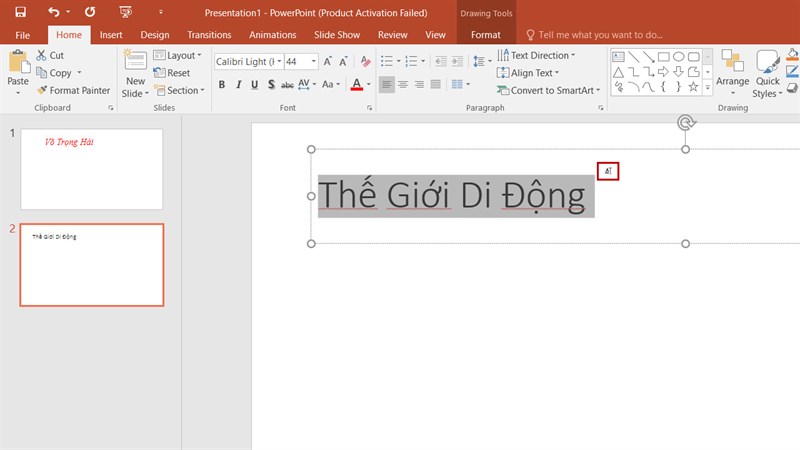This screenshot has height=450, width=800.
Task: Increase the list indent level
Action: pos(457,62)
